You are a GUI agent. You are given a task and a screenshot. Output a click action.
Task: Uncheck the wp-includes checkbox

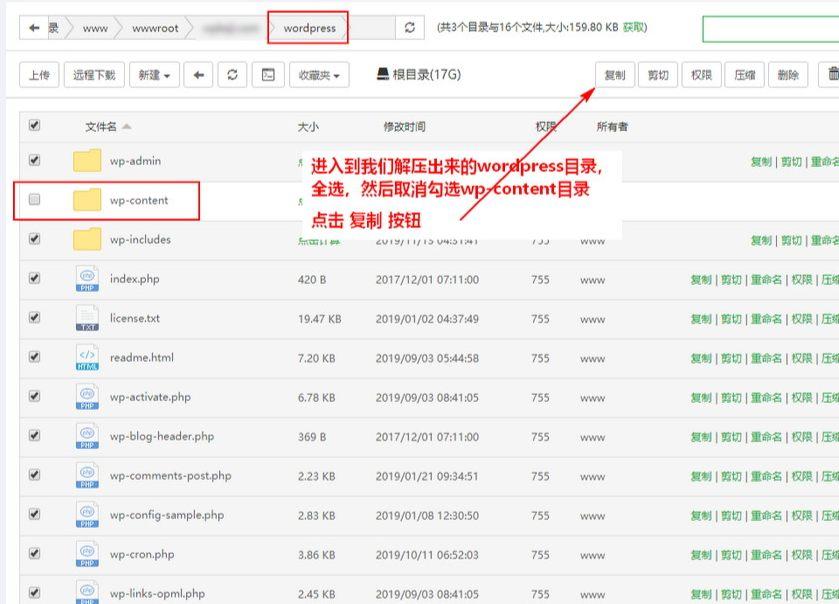pyautogui.click(x=35, y=239)
